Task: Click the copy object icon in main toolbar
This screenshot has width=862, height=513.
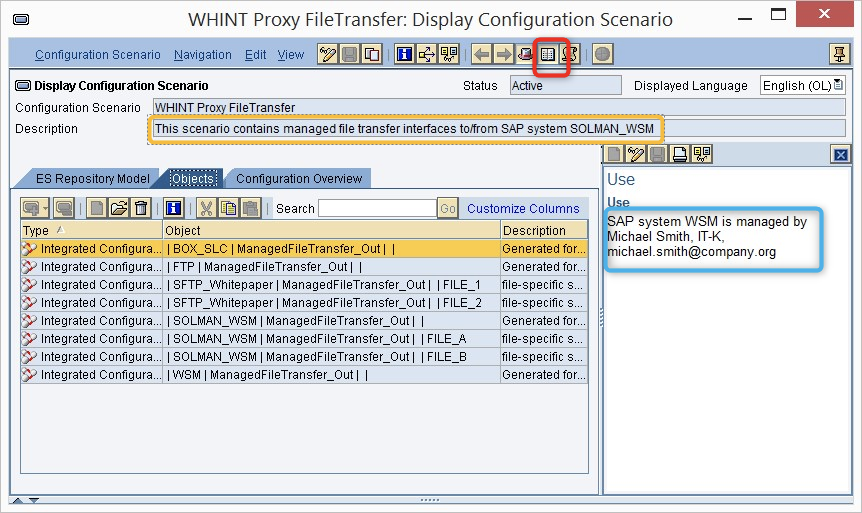Action: [x=372, y=54]
